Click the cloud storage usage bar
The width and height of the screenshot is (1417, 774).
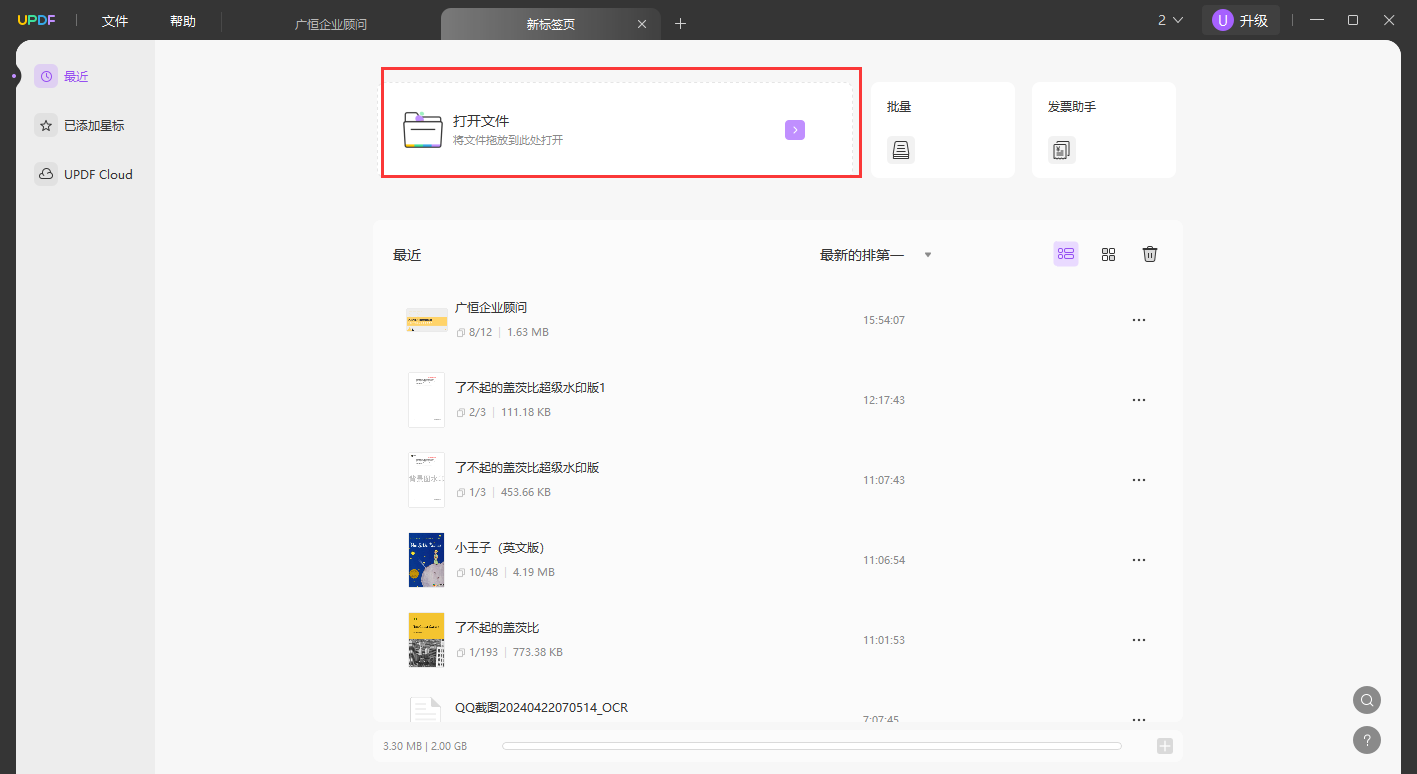(x=811, y=746)
